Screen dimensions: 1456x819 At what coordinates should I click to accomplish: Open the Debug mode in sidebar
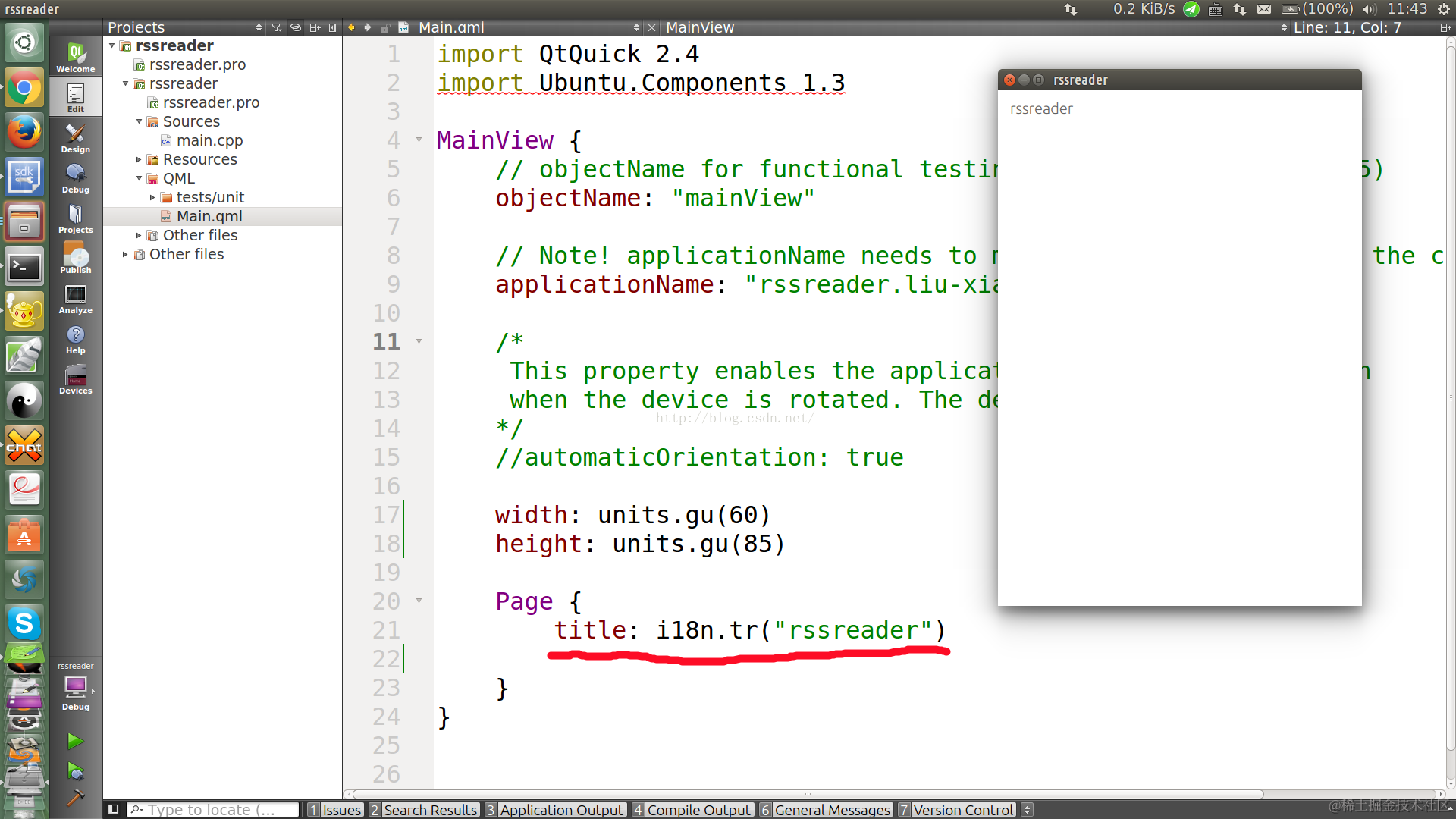pos(76,178)
